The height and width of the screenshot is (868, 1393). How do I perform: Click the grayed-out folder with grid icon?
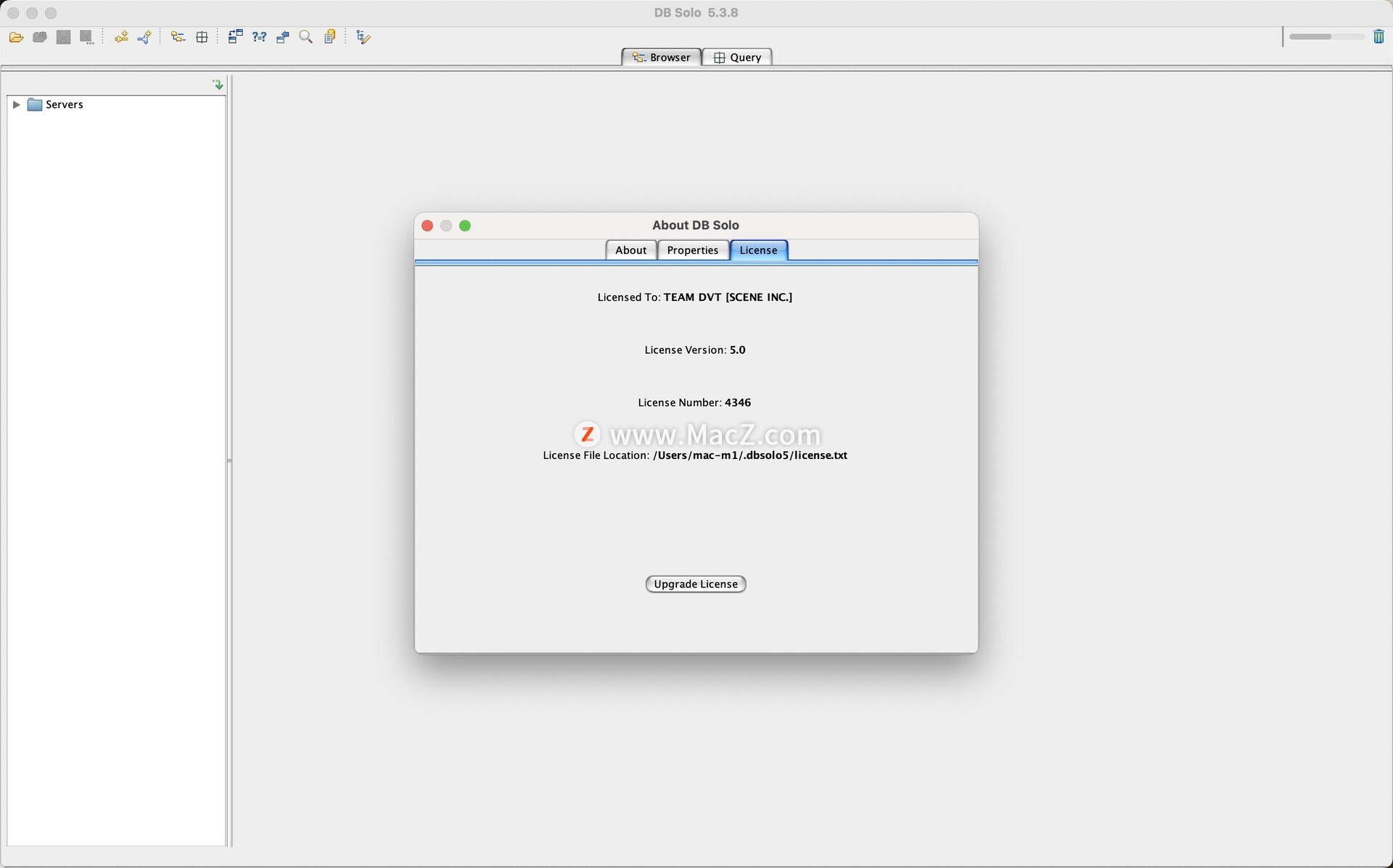(40, 37)
